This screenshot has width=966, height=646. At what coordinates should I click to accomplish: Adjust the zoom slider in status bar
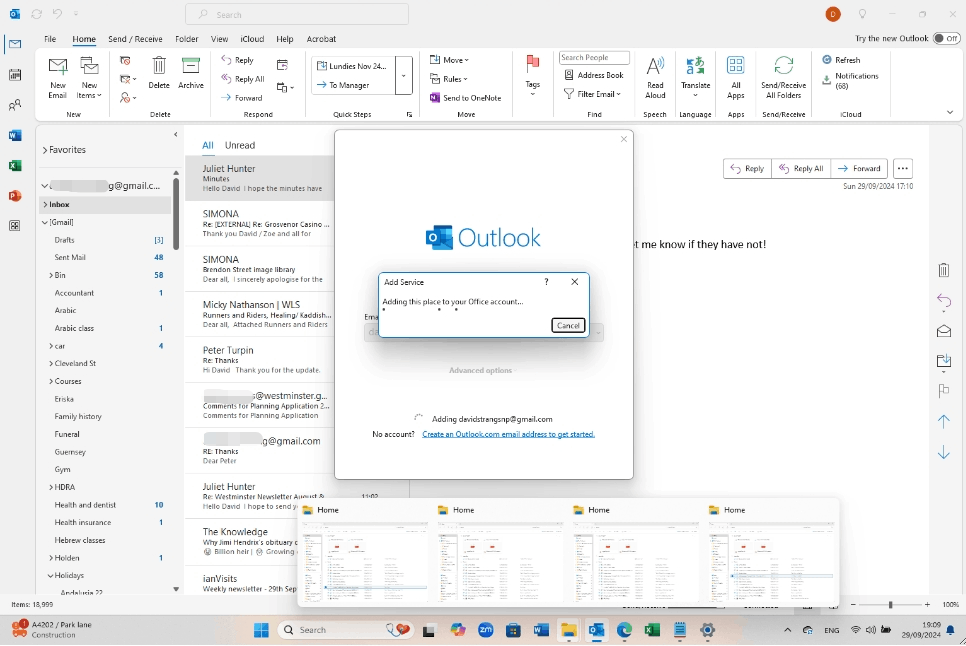coord(890,605)
